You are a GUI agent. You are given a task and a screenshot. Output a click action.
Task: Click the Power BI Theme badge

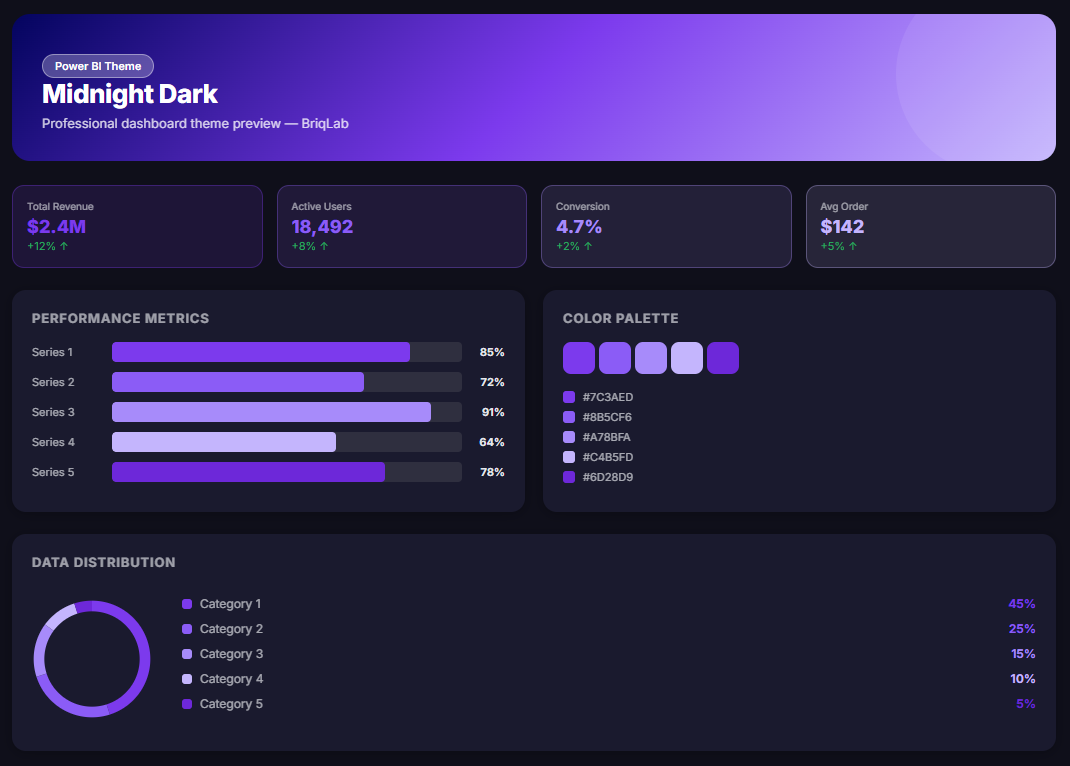[x=98, y=66]
